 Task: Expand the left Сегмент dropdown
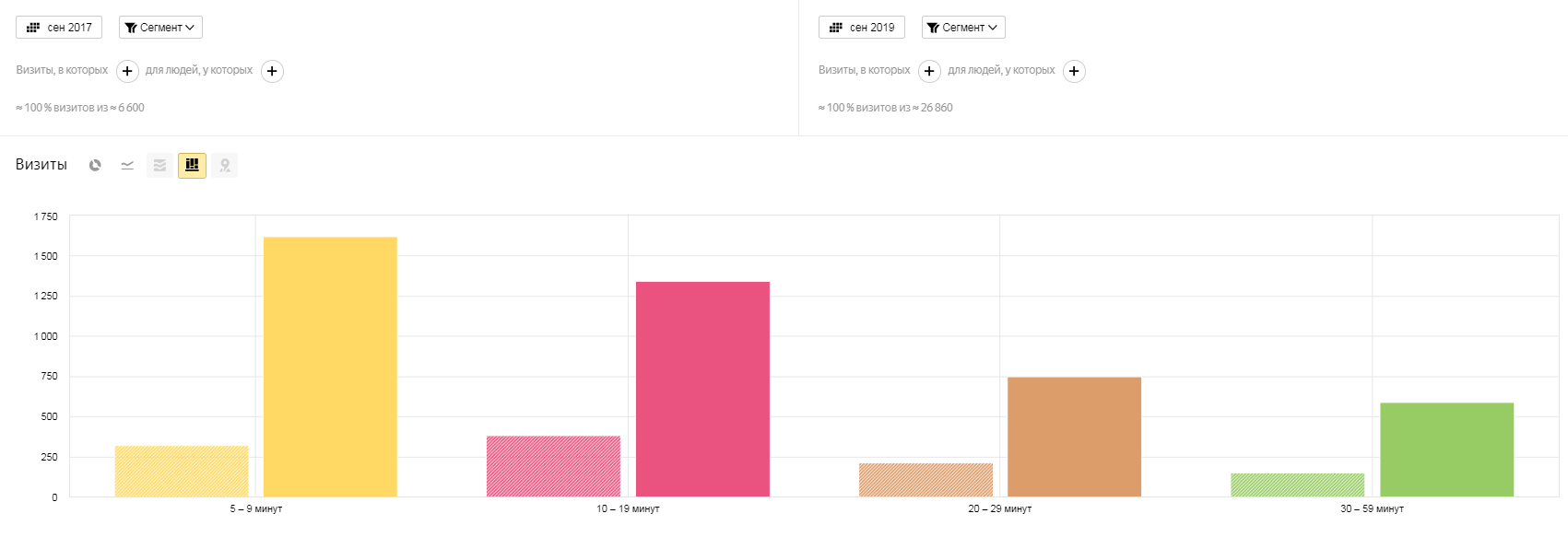pyautogui.click(x=160, y=28)
